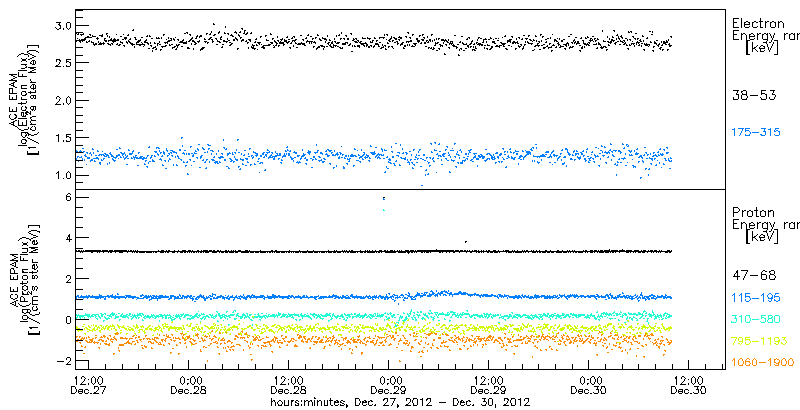
Task: Click the [keV] unit under Proton heading
Action: pos(762,238)
